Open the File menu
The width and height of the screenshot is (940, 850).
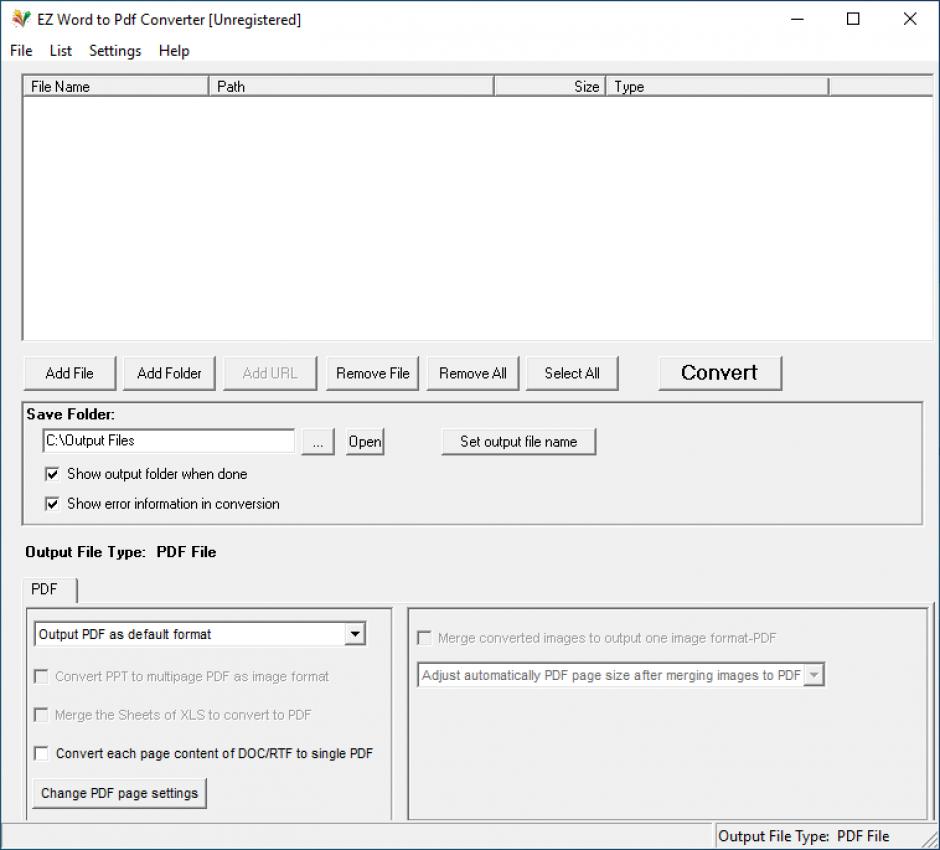21,51
